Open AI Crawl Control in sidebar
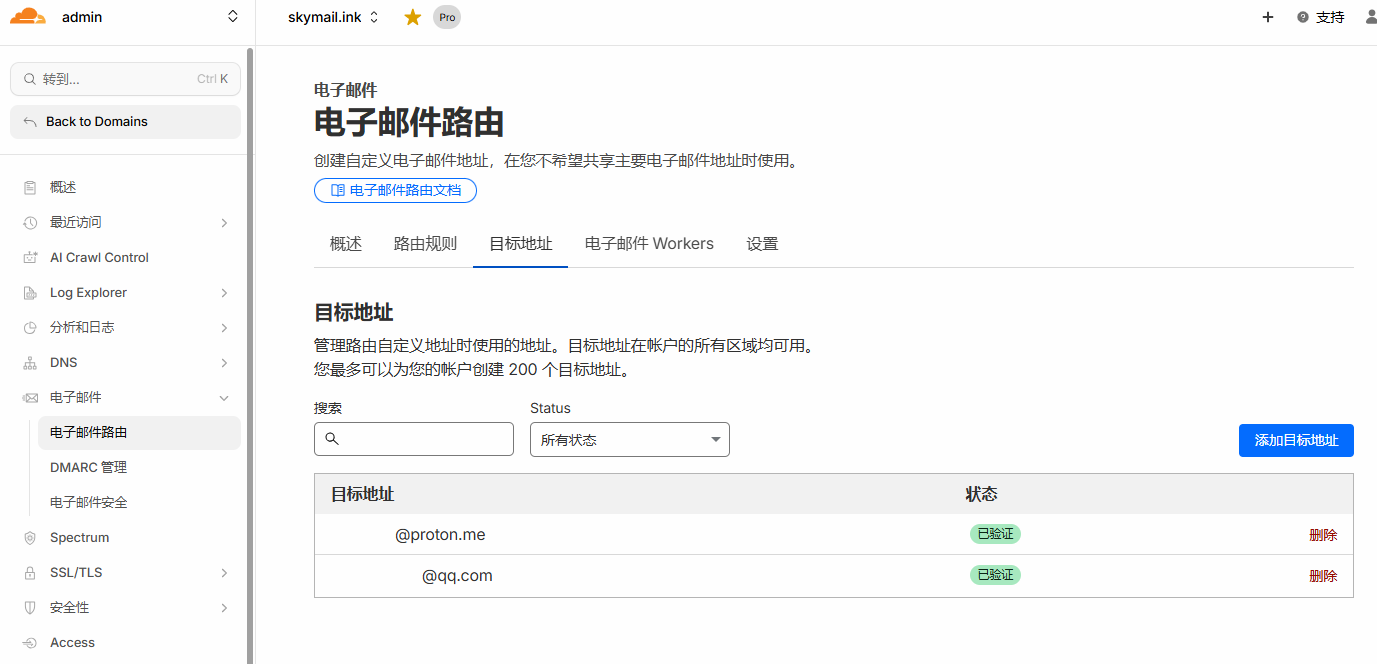 point(99,257)
